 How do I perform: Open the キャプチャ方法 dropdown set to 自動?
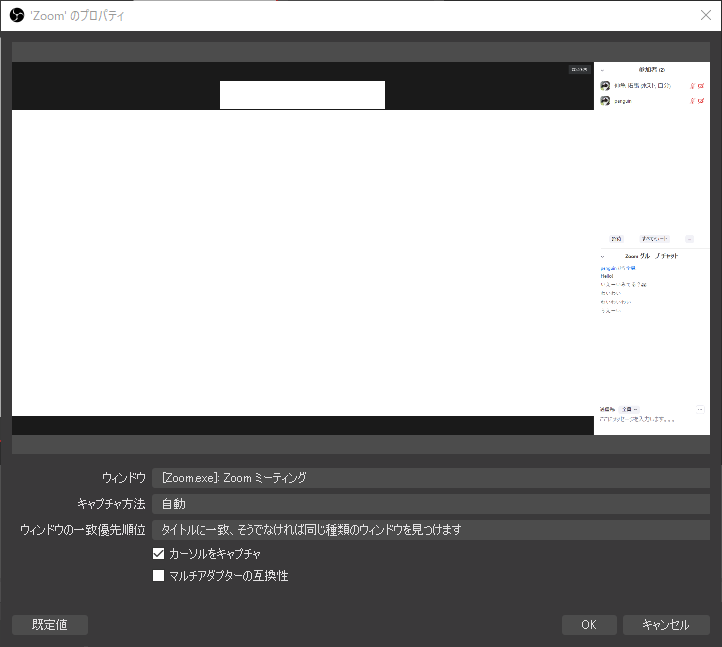431,504
